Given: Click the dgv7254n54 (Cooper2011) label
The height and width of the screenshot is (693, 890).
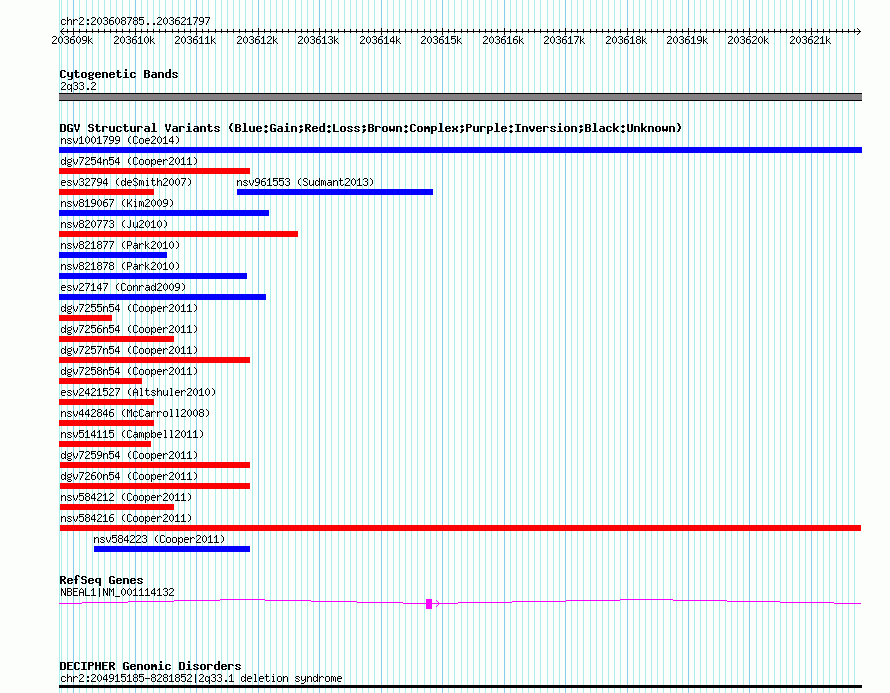Looking at the screenshot, I should pos(129,161).
